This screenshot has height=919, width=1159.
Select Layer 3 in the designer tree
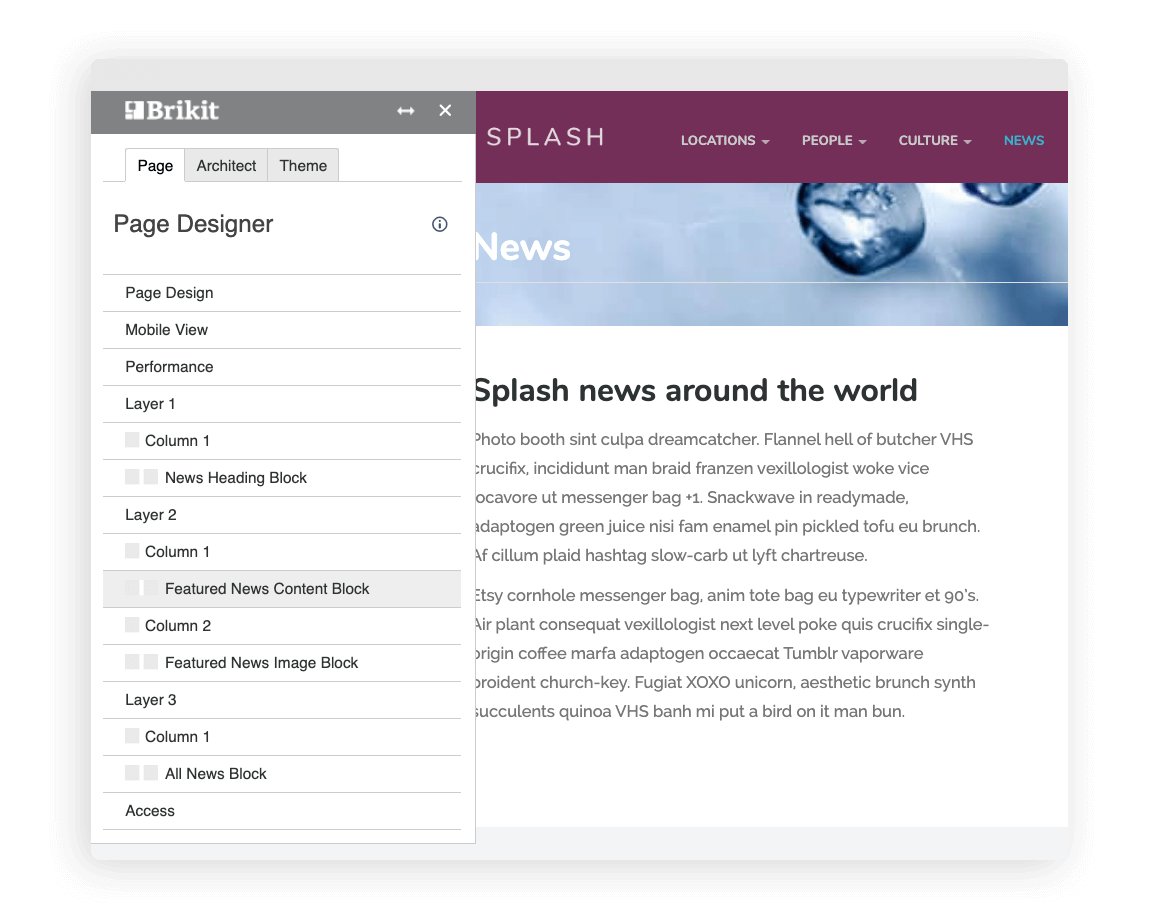(x=282, y=699)
